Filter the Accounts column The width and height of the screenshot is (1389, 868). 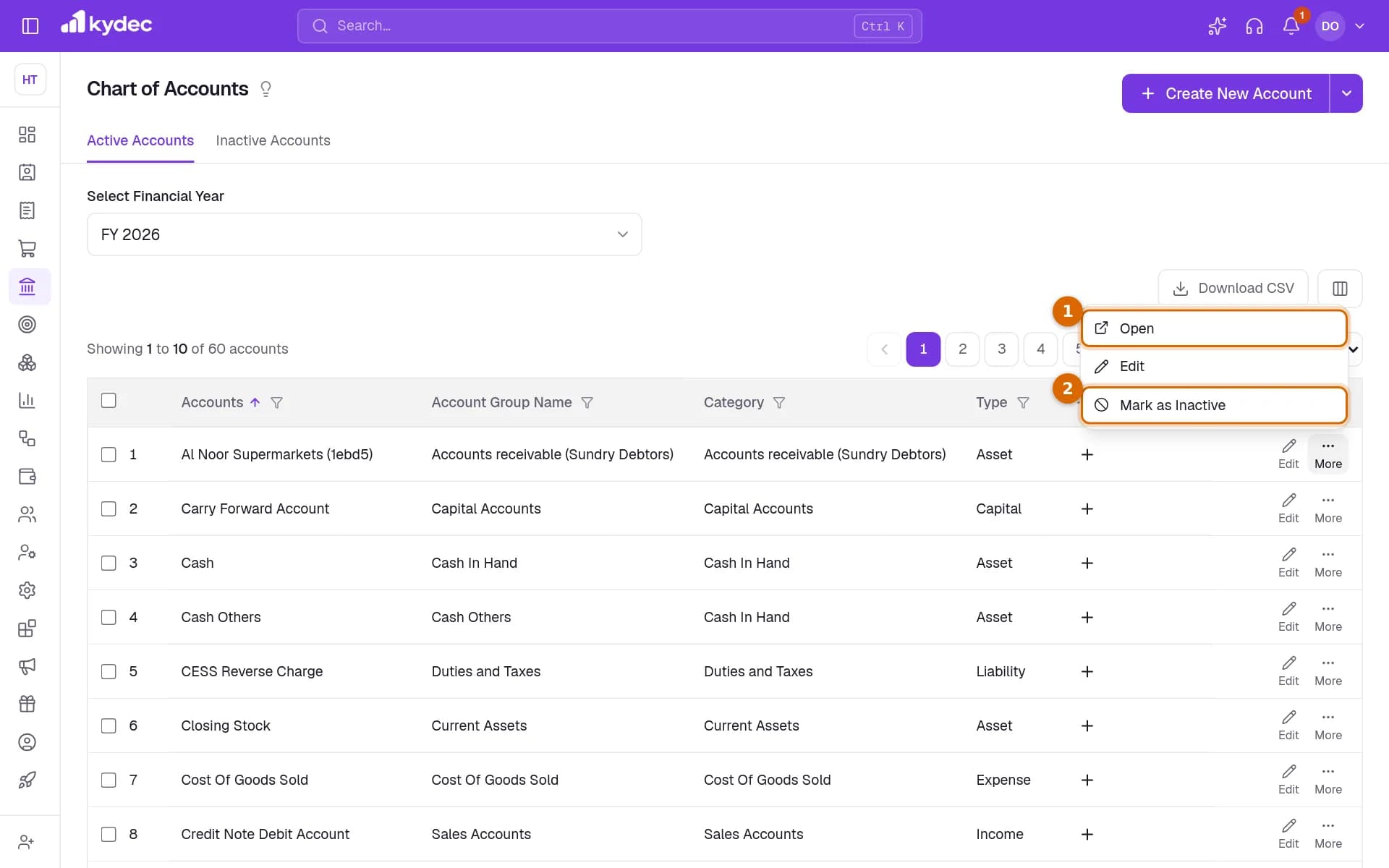coord(276,403)
